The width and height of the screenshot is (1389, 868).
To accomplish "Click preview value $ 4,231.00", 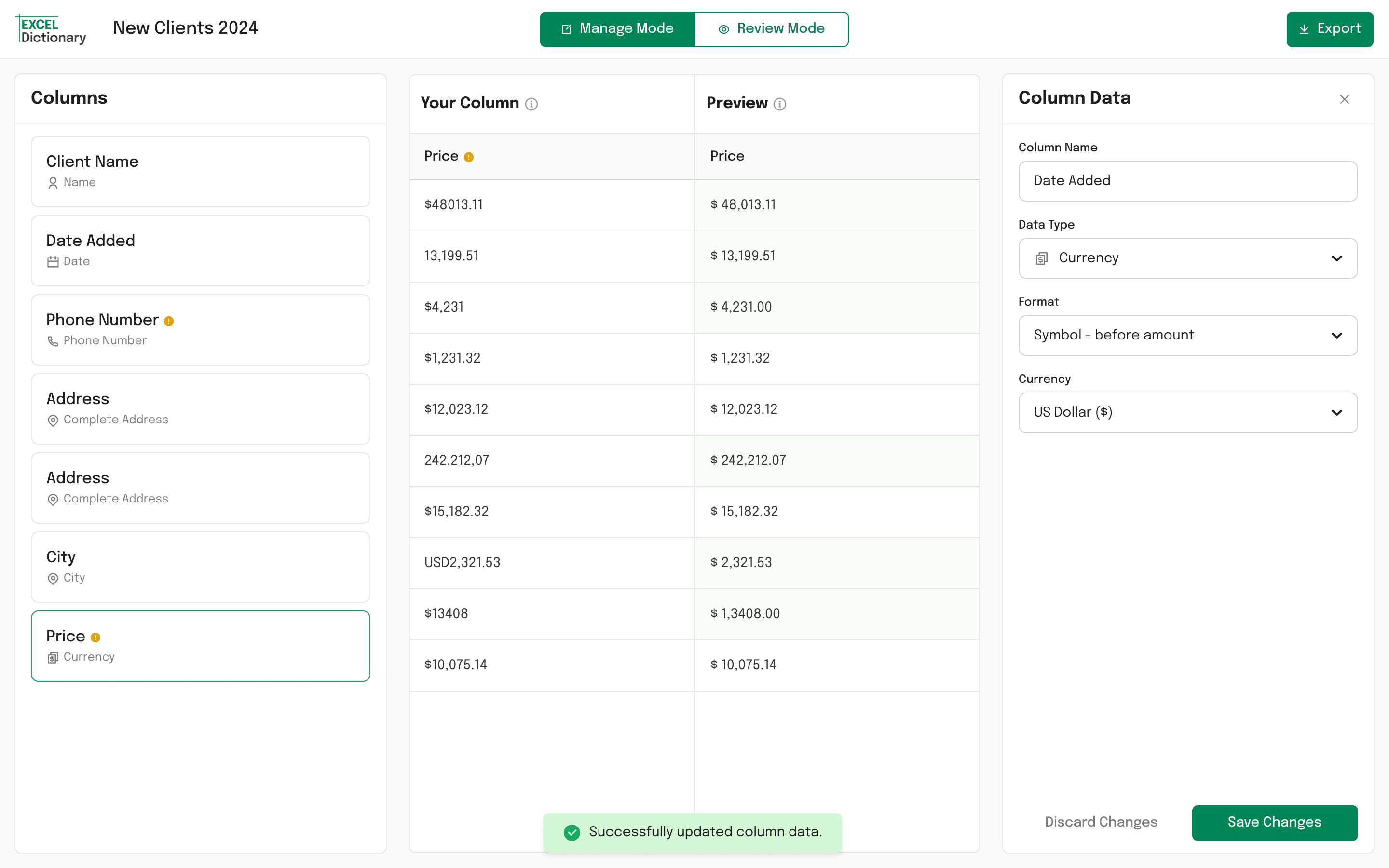I will 741,307.
